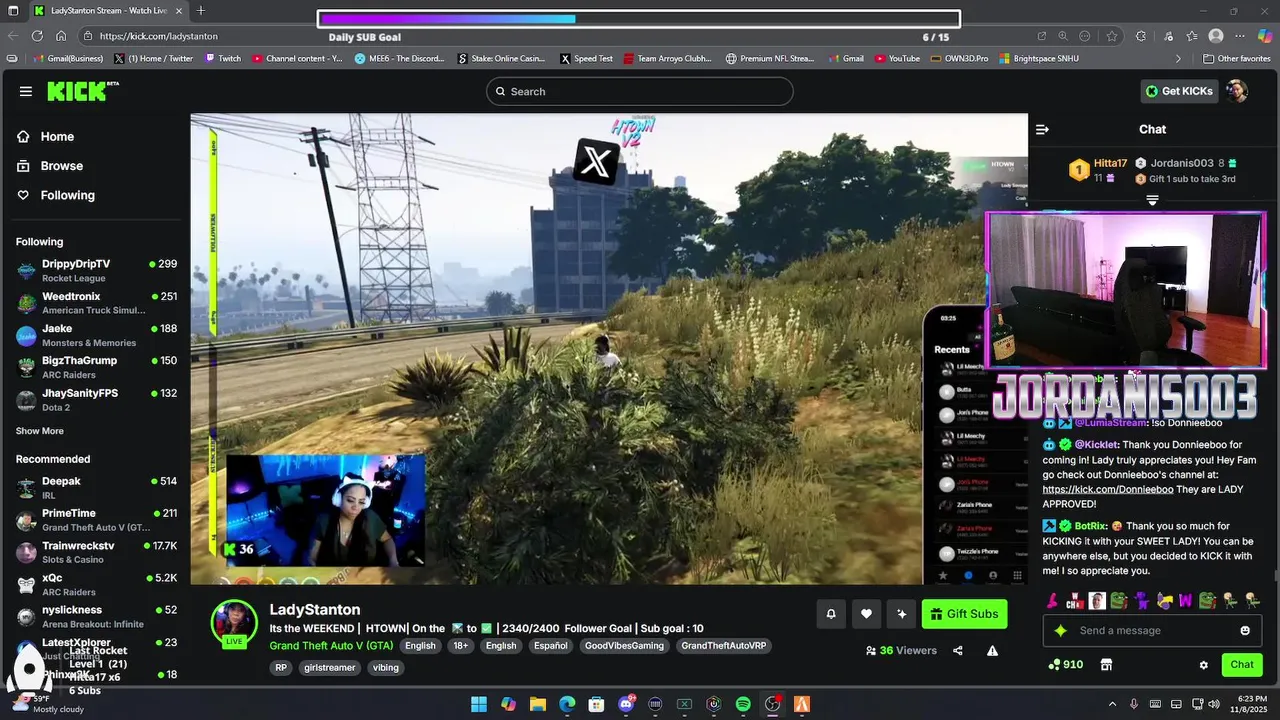Screen dimensions: 1280x720
Task: Open the Gmail(Business) bookmark
Action: click(68, 59)
